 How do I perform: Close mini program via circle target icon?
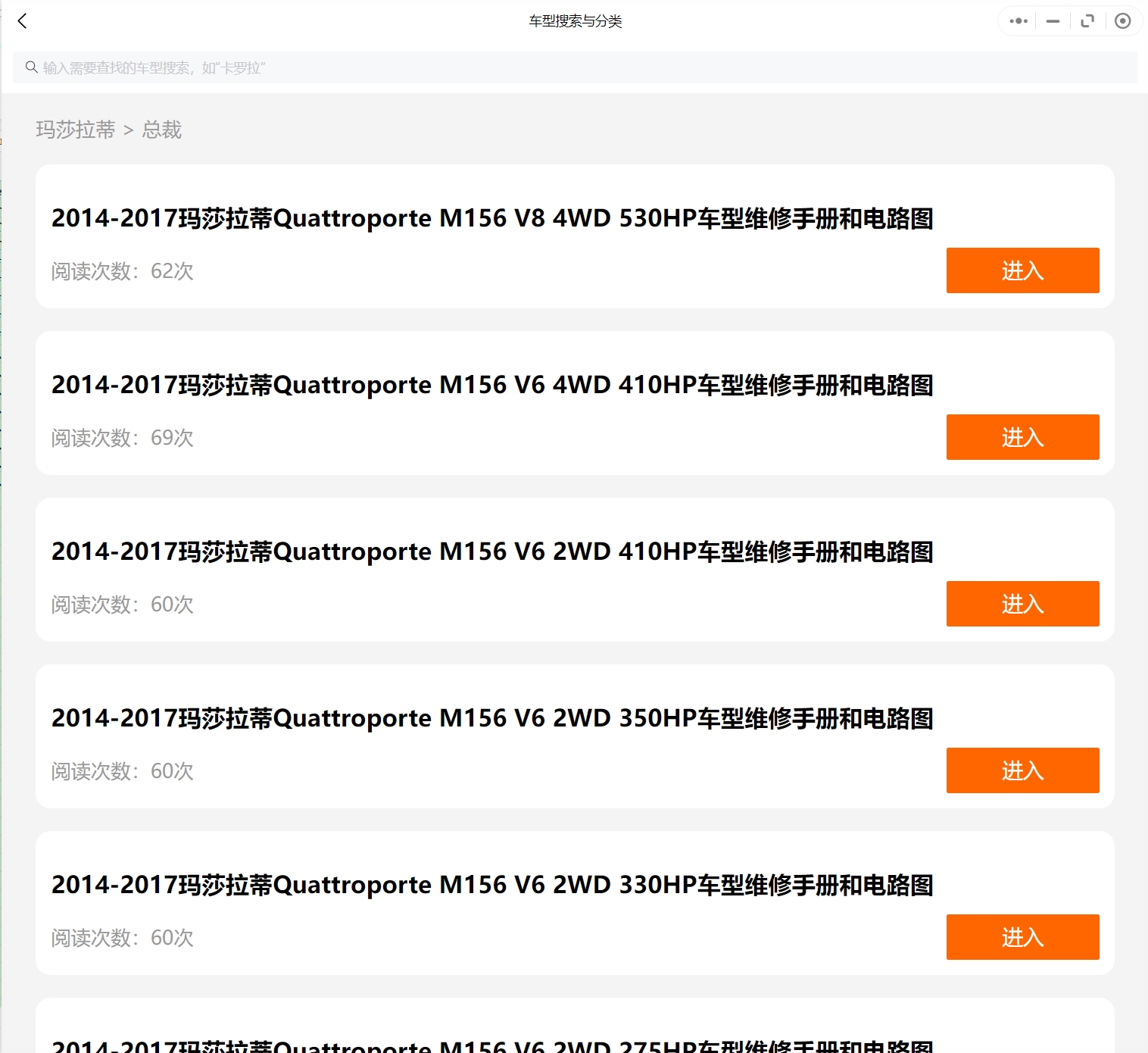[1123, 21]
